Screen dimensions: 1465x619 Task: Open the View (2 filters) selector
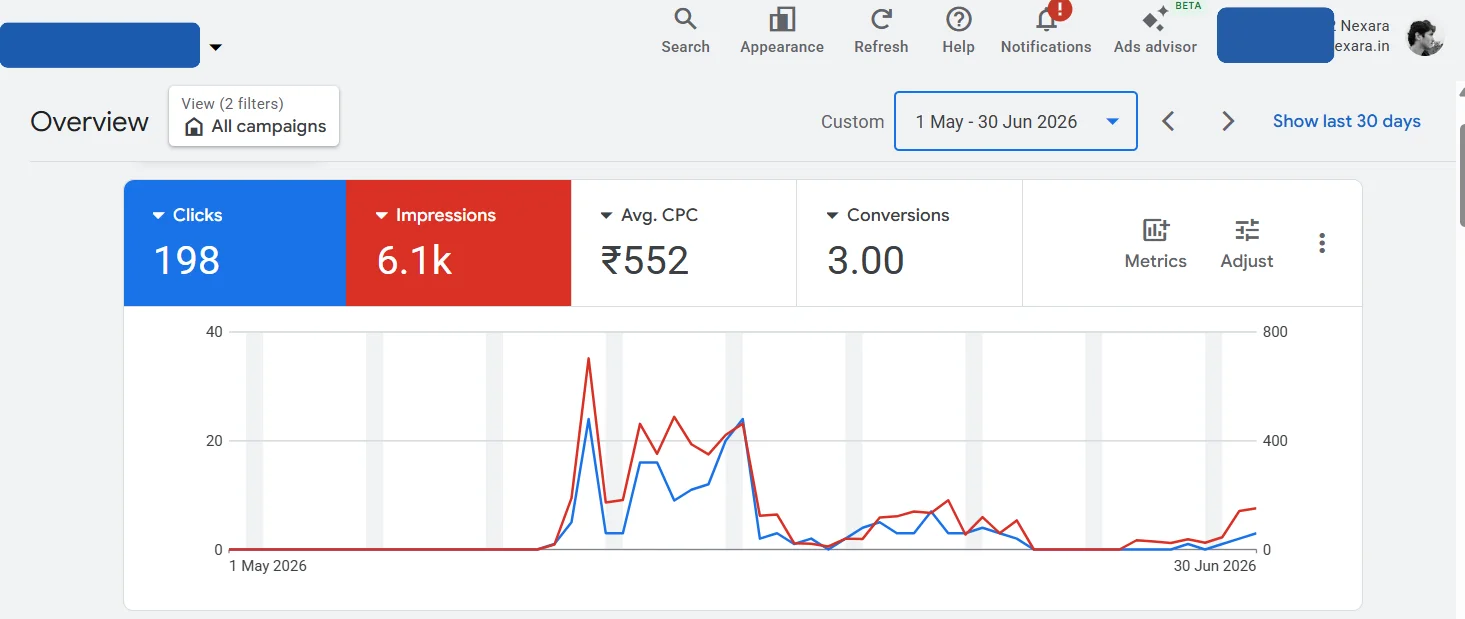pyautogui.click(x=254, y=116)
